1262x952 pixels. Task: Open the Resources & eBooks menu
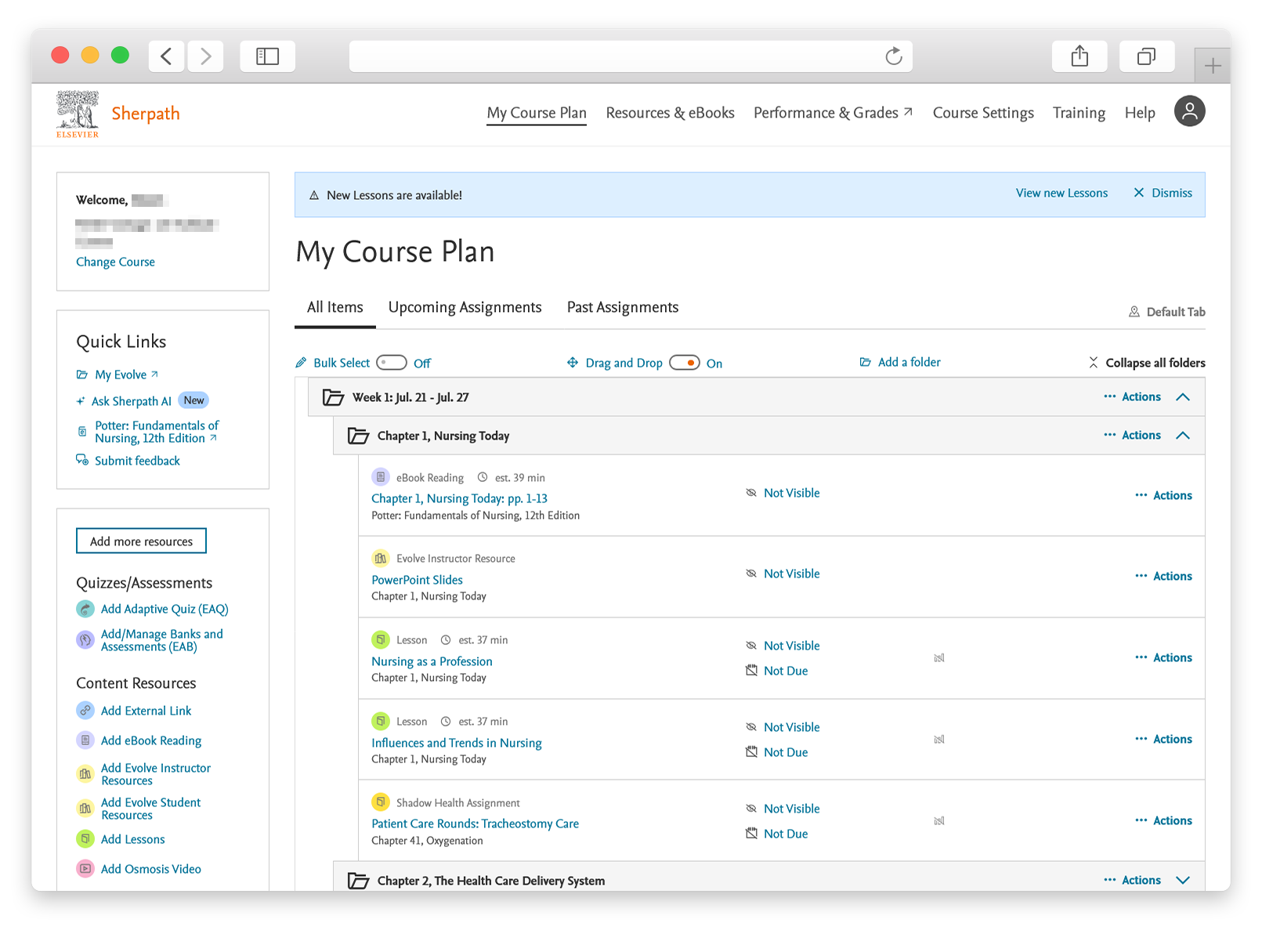(x=670, y=113)
